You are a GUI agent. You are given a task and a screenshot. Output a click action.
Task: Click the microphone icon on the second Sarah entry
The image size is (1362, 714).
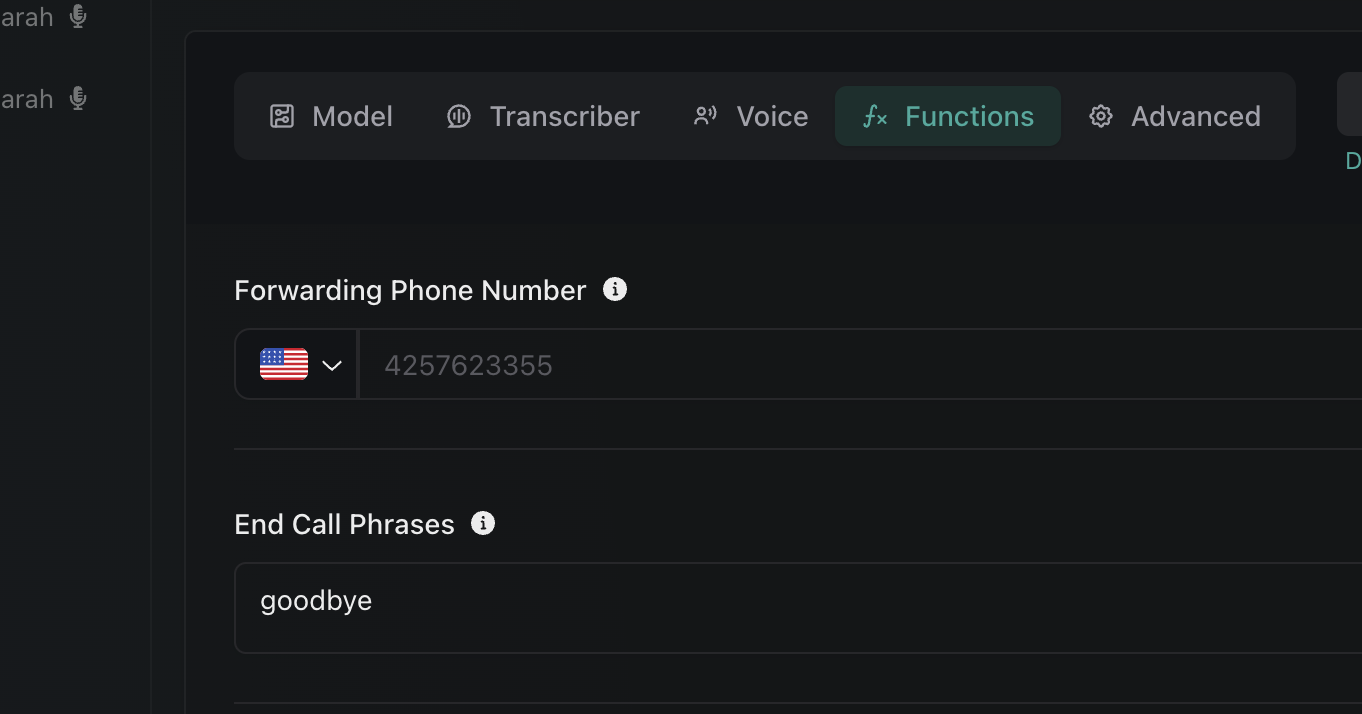pyautogui.click(x=78, y=99)
